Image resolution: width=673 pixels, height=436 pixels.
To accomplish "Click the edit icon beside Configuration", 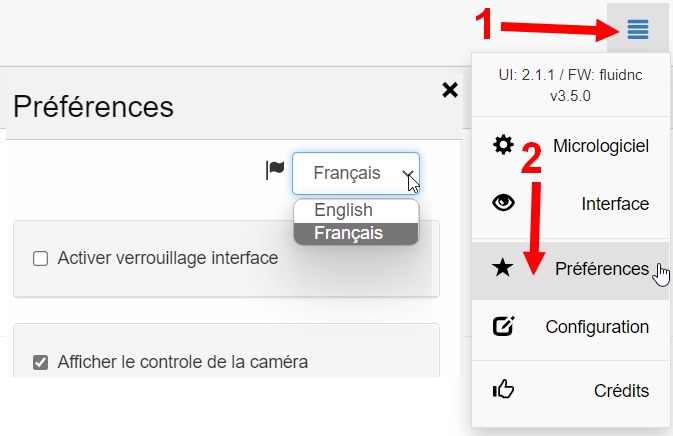I will click(x=503, y=326).
